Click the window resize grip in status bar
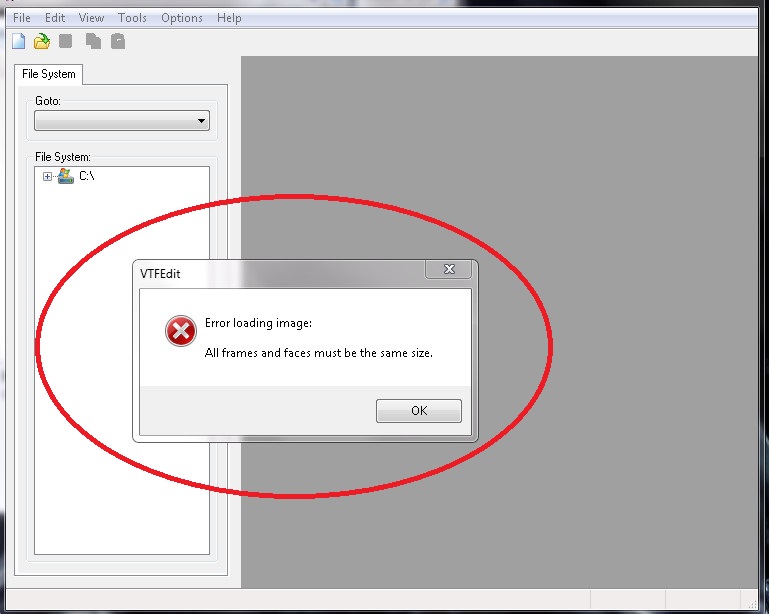This screenshot has height=614, width=769. point(751,604)
